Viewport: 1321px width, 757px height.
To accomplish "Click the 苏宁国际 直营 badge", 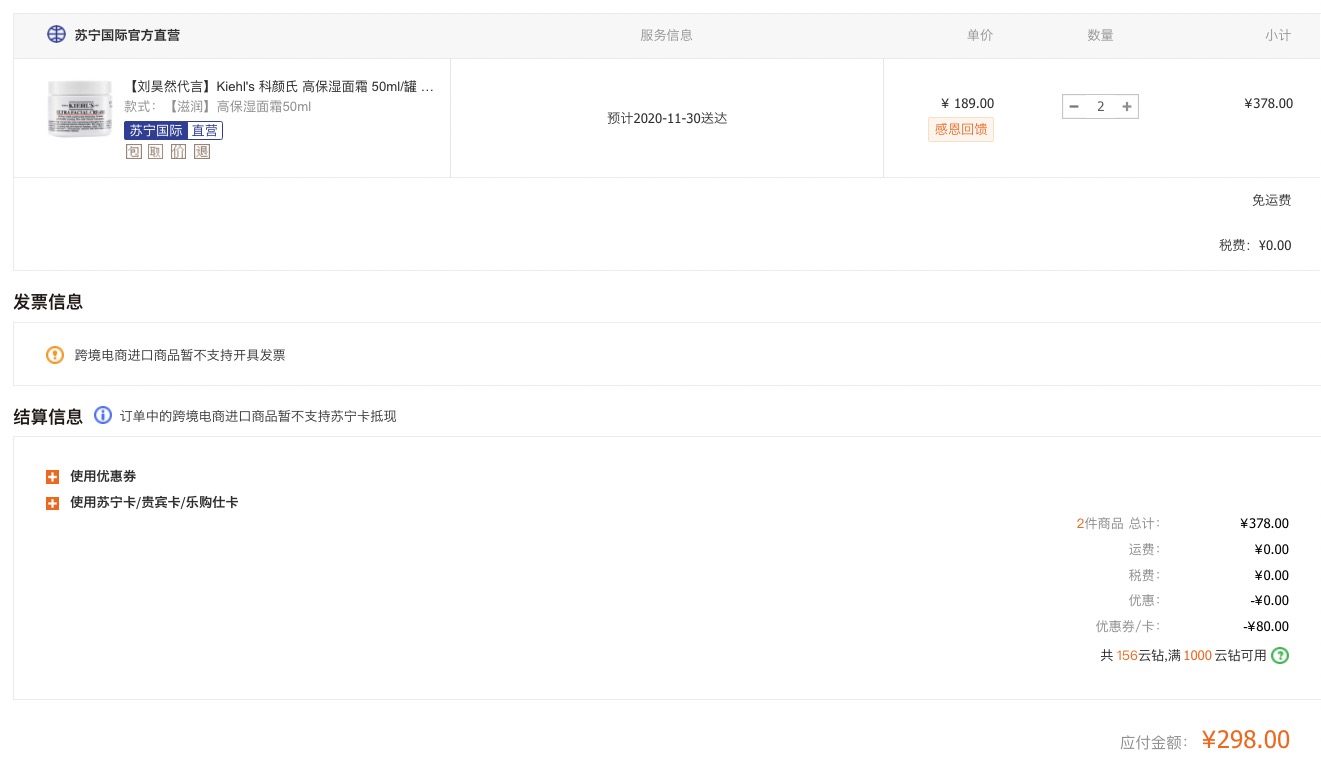I will (x=173, y=130).
